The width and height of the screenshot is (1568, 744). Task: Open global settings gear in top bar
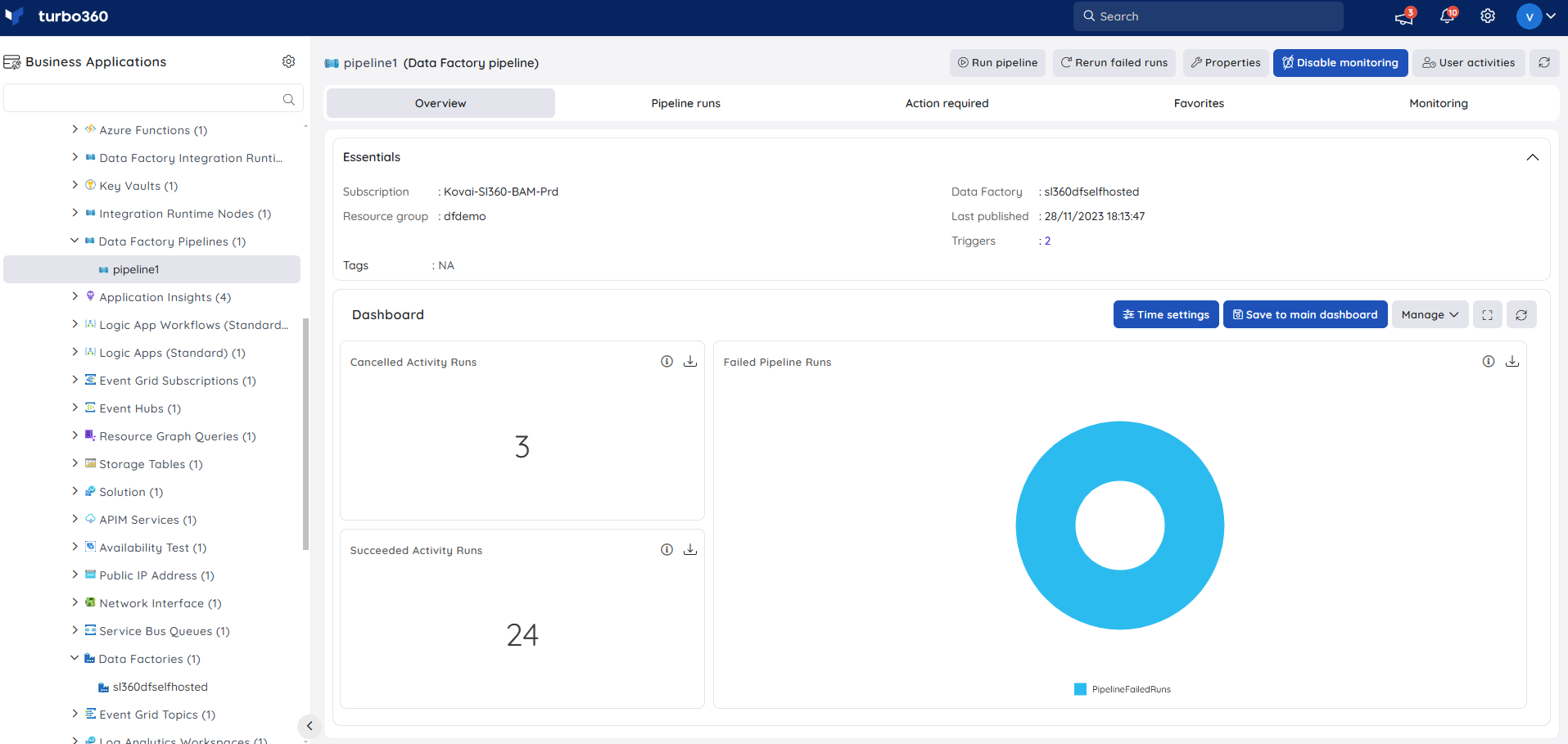point(1488,16)
